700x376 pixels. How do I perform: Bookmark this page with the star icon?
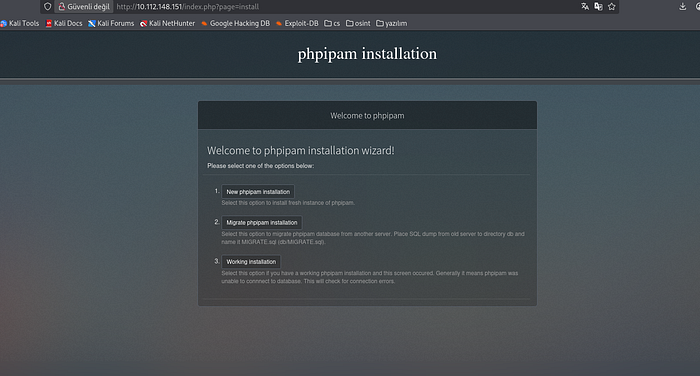coord(612,6)
